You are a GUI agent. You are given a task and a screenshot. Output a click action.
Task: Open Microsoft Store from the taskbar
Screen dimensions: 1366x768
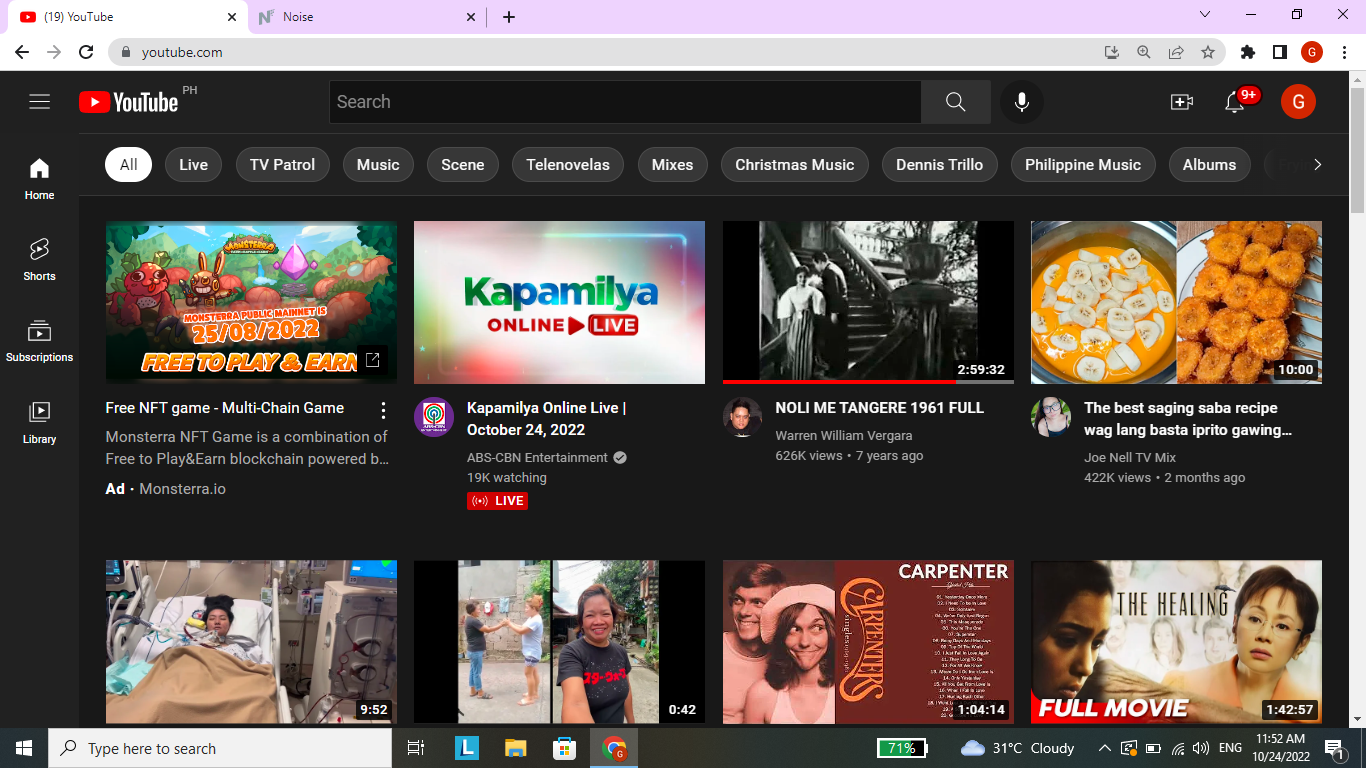pos(564,748)
